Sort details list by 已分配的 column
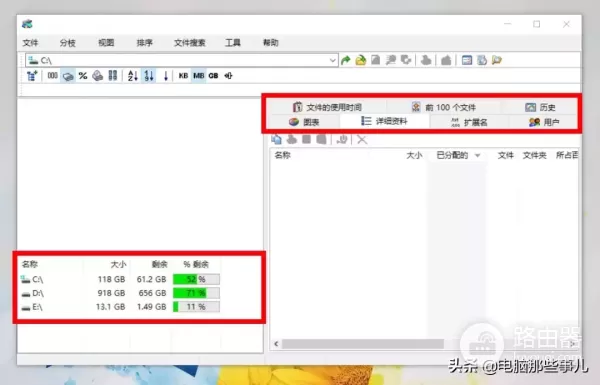Image resolution: width=600 pixels, height=385 pixels. point(458,155)
